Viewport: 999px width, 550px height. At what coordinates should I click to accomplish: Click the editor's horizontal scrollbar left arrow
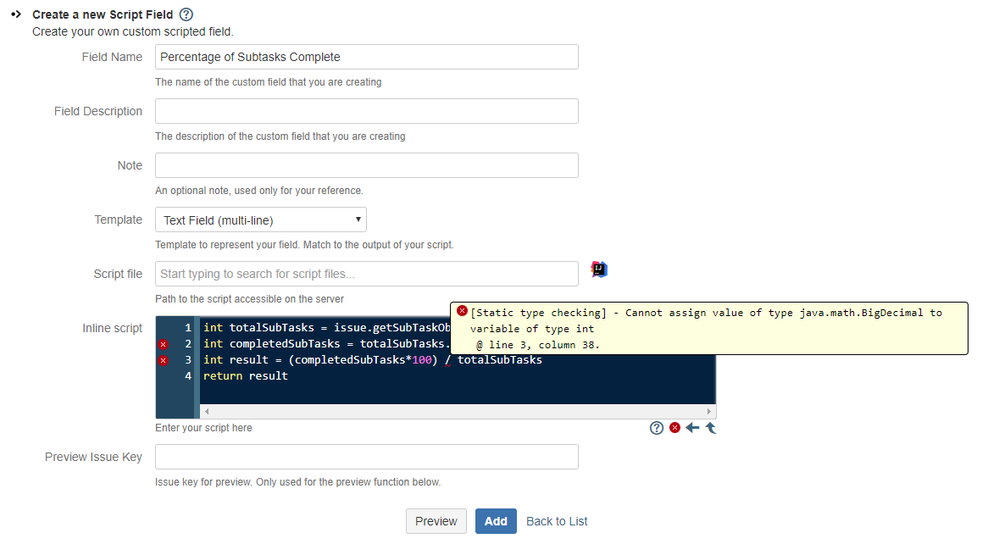tap(207, 411)
